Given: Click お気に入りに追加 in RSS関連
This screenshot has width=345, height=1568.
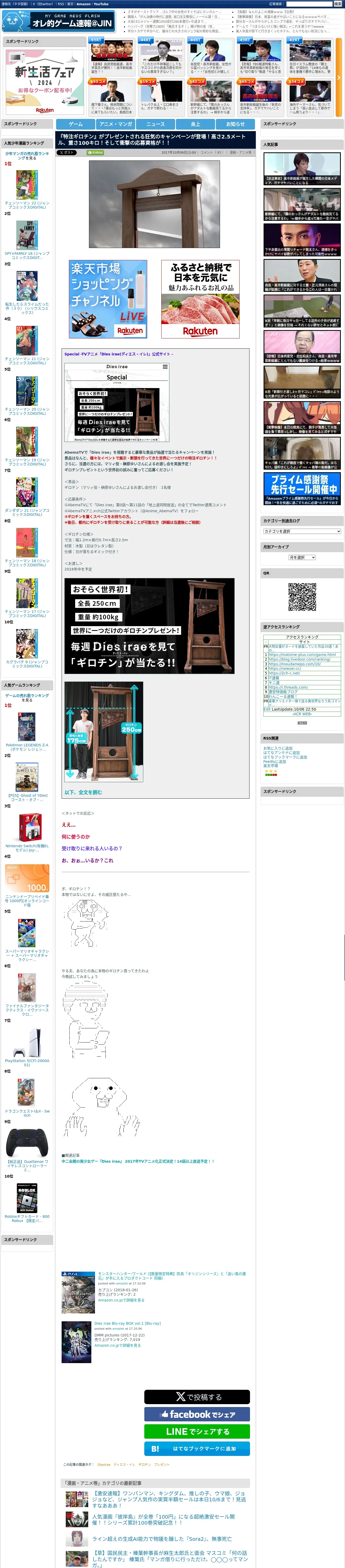Looking at the screenshot, I should [278, 748].
